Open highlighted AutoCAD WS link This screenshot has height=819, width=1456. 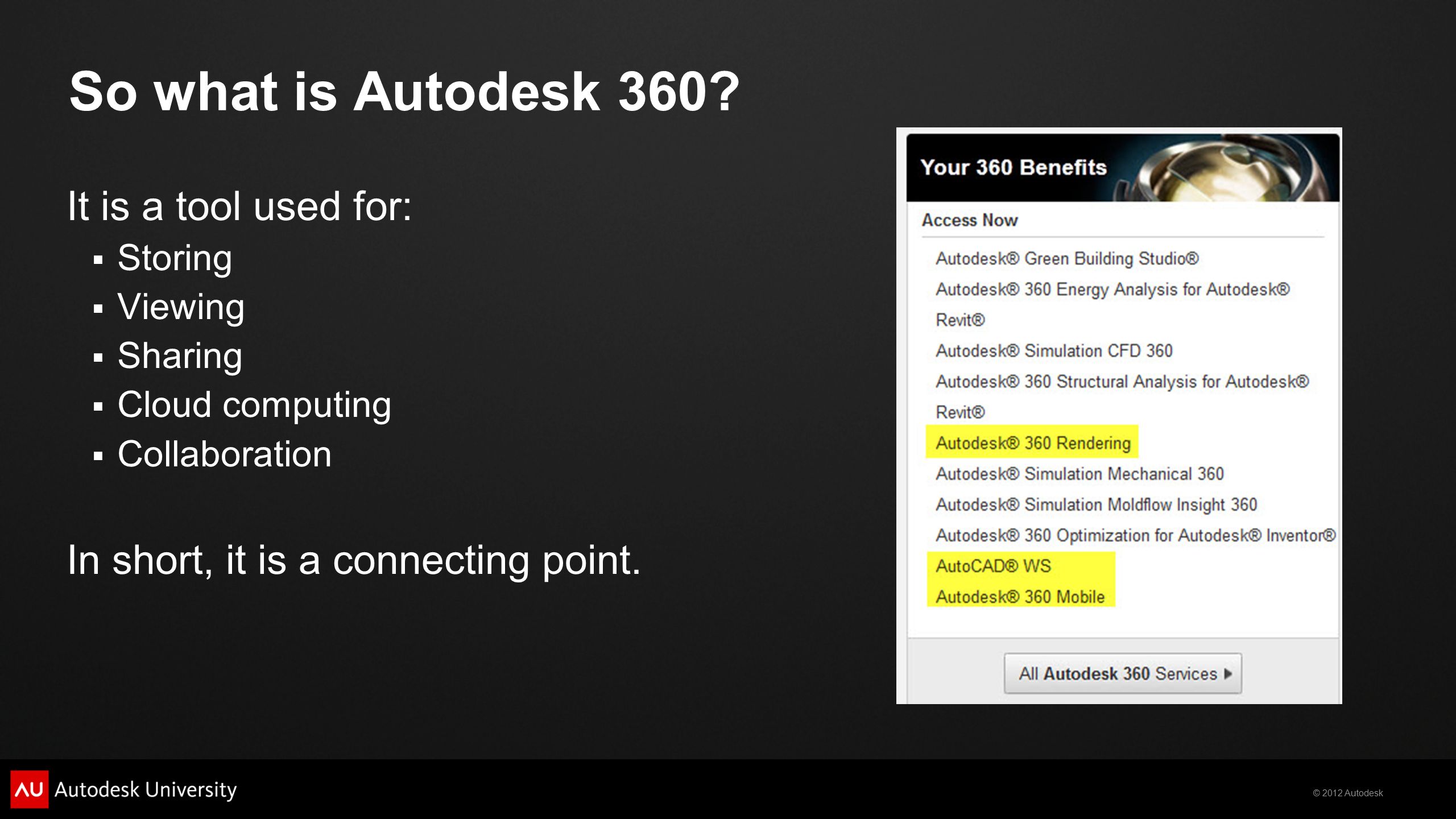click(993, 566)
